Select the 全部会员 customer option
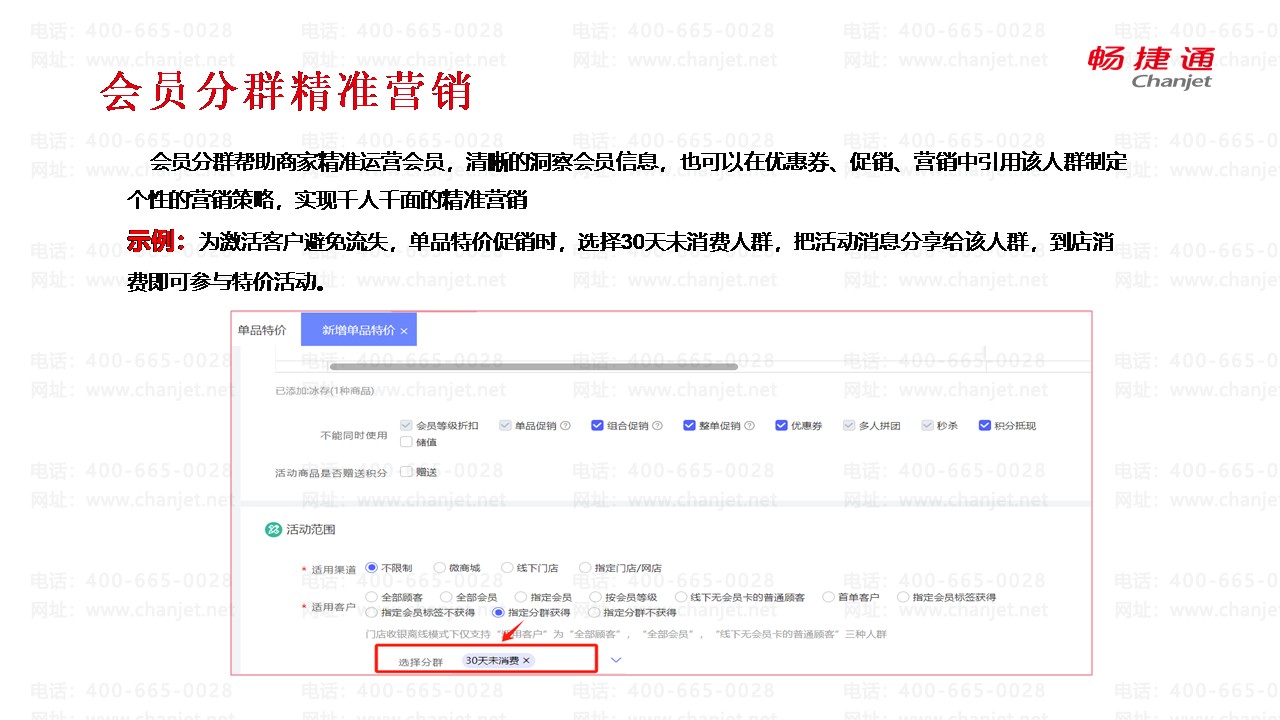 tap(446, 597)
